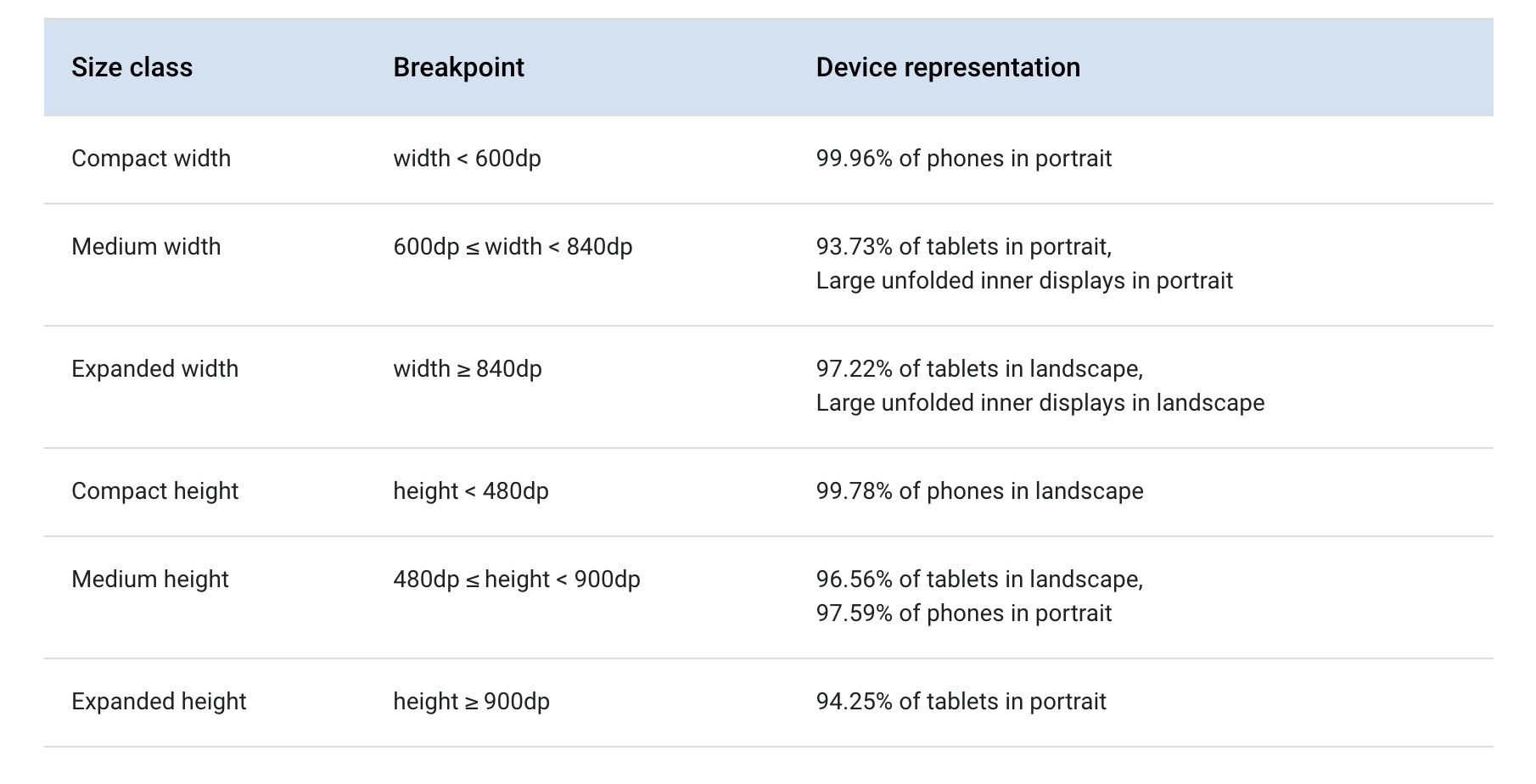The height and width of the screenshot is (784, 1536).
Task: Click the 600dp ≤ width < 840dp breakpoint
Action: pos(513,247)
